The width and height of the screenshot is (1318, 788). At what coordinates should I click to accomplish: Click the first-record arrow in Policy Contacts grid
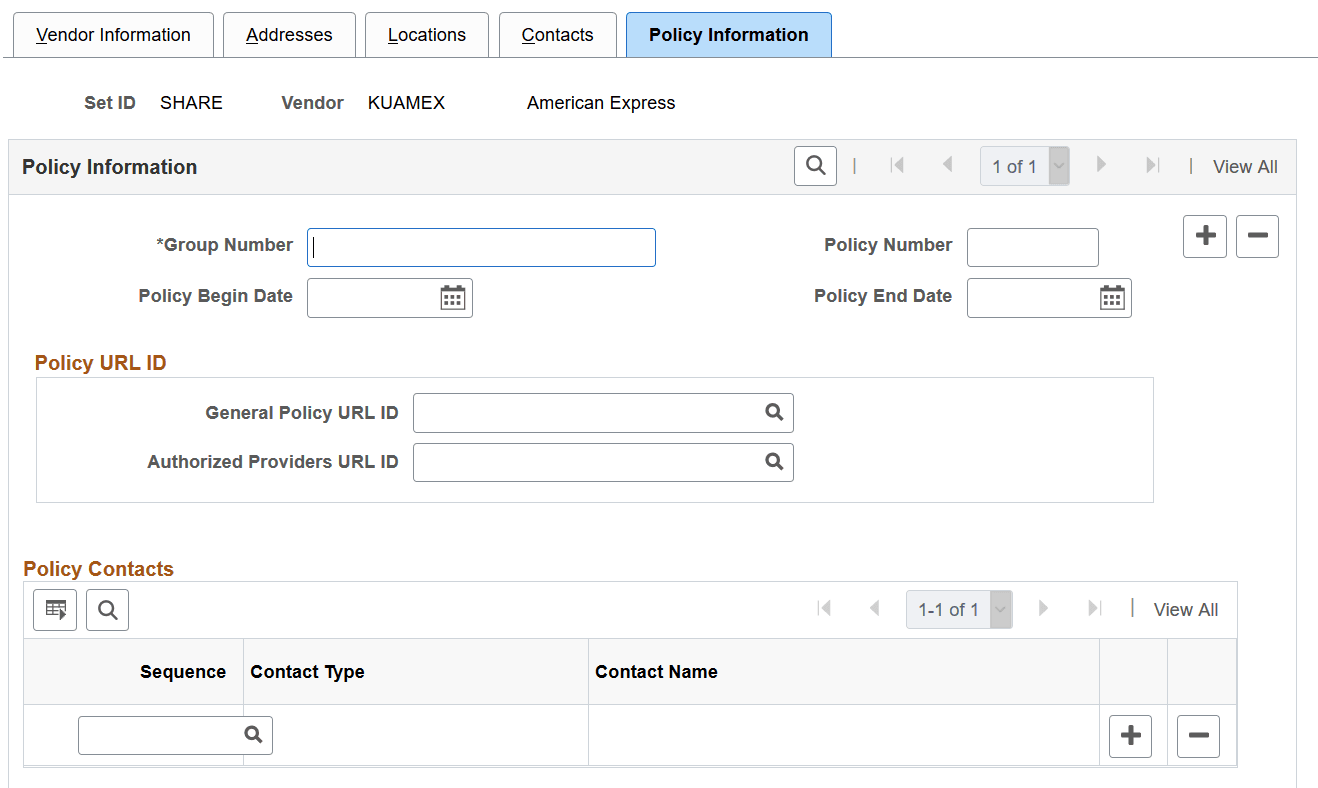(x=823, y=609)
